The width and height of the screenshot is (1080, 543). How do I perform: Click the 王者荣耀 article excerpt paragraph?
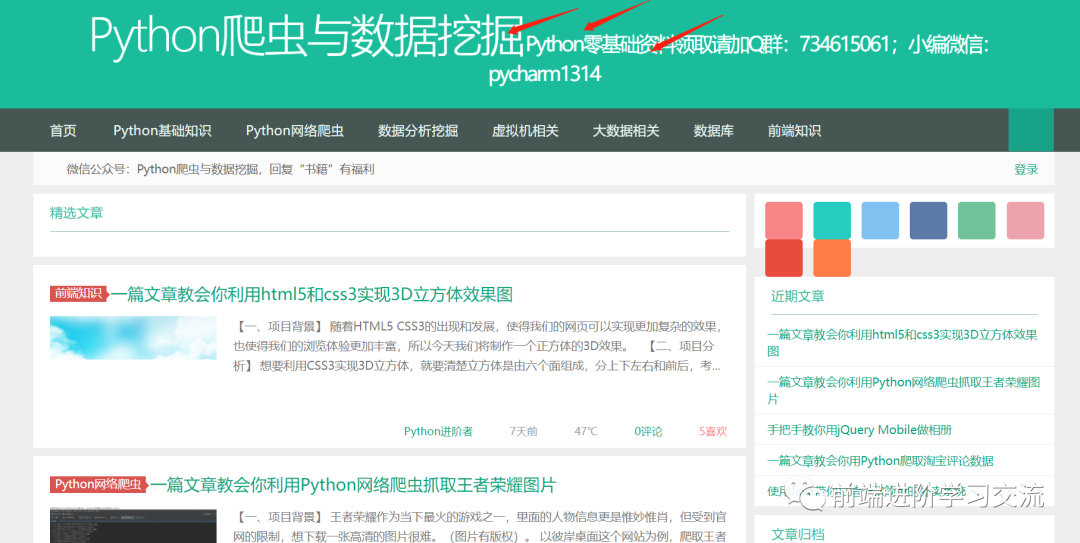479,526
